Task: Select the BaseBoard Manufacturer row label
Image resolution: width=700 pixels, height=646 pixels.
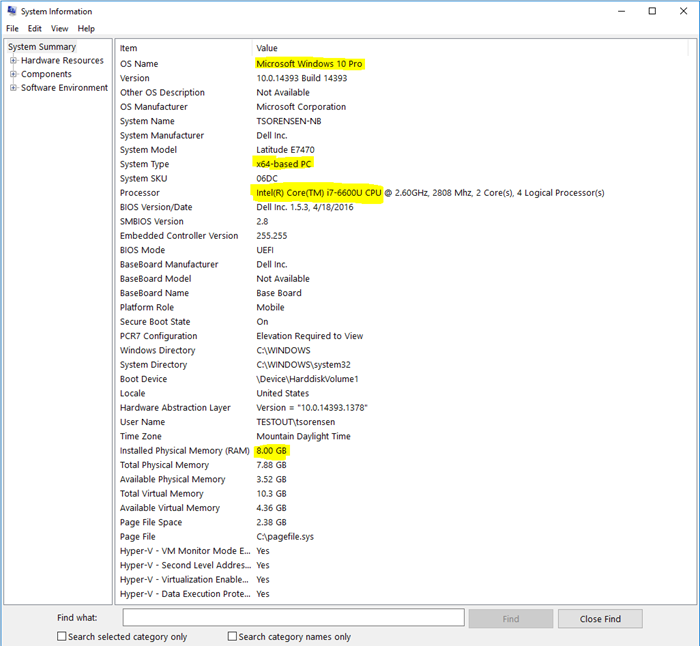Action: click(x=169, y=264)
